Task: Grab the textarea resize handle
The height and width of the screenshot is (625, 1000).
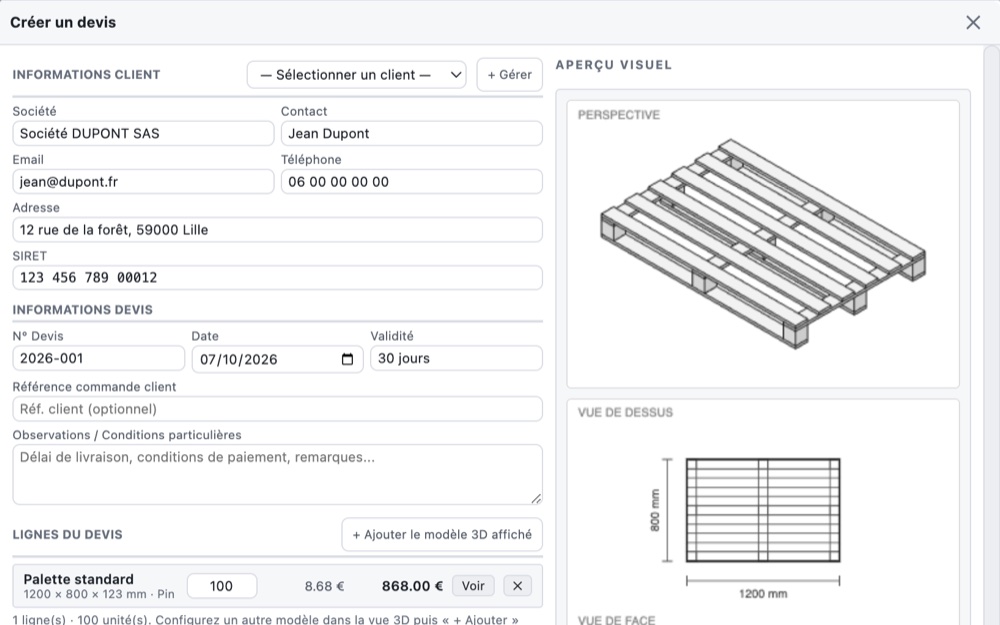Action: pos(536,499)
